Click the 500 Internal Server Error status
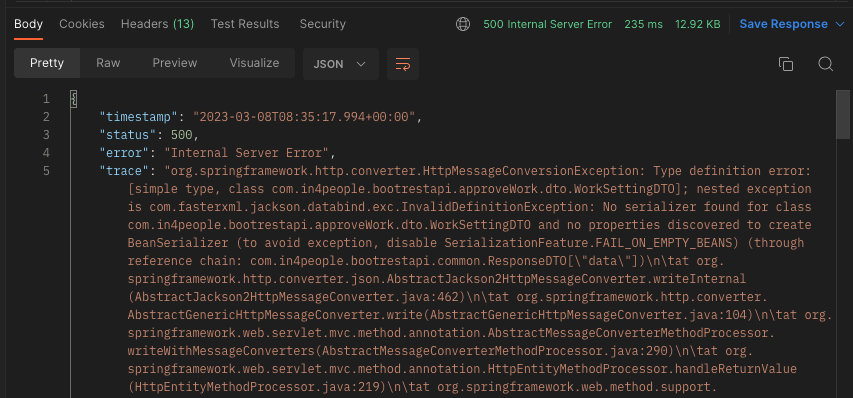 click(547, 24)
